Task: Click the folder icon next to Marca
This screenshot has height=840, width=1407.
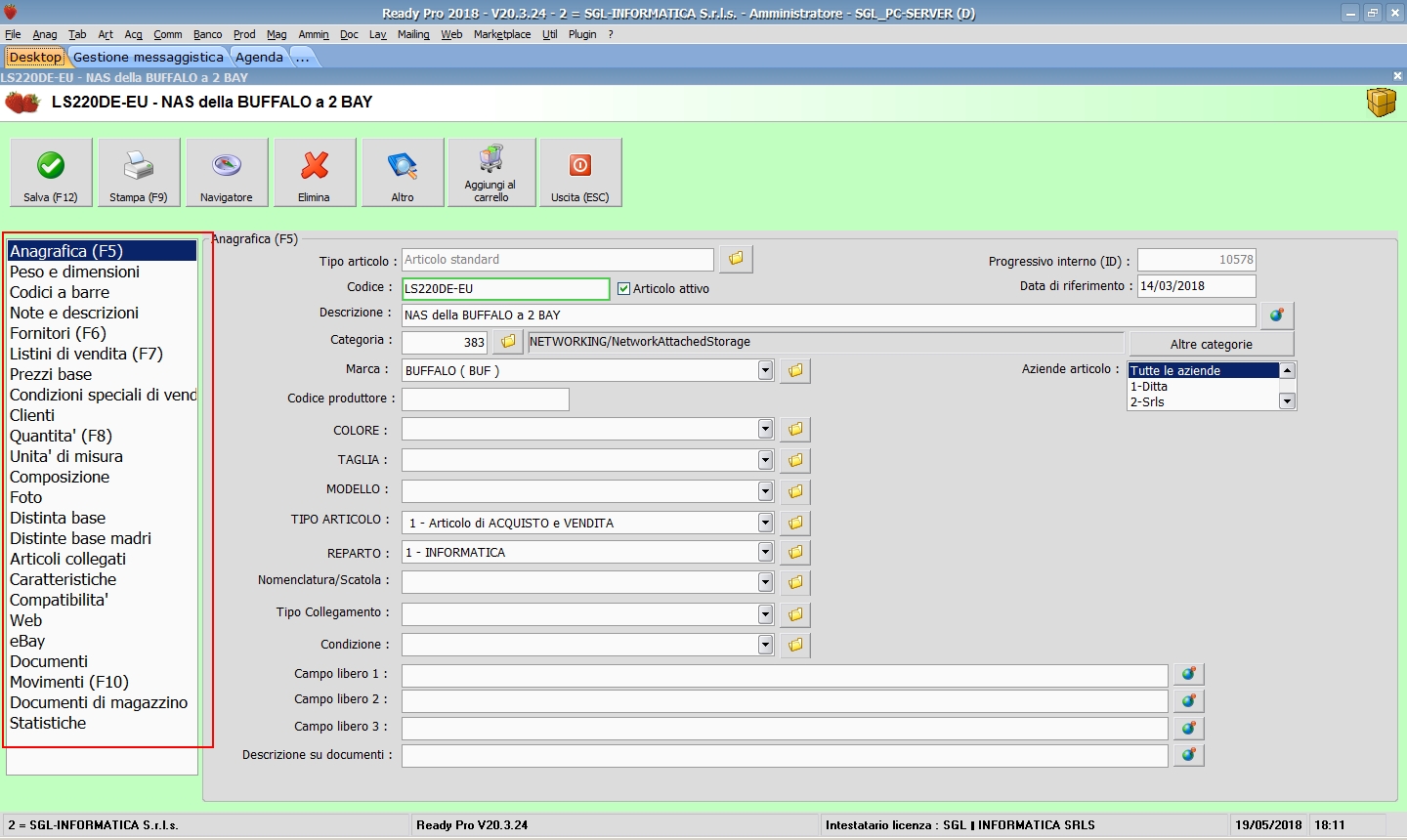Action: coord(795,371)
